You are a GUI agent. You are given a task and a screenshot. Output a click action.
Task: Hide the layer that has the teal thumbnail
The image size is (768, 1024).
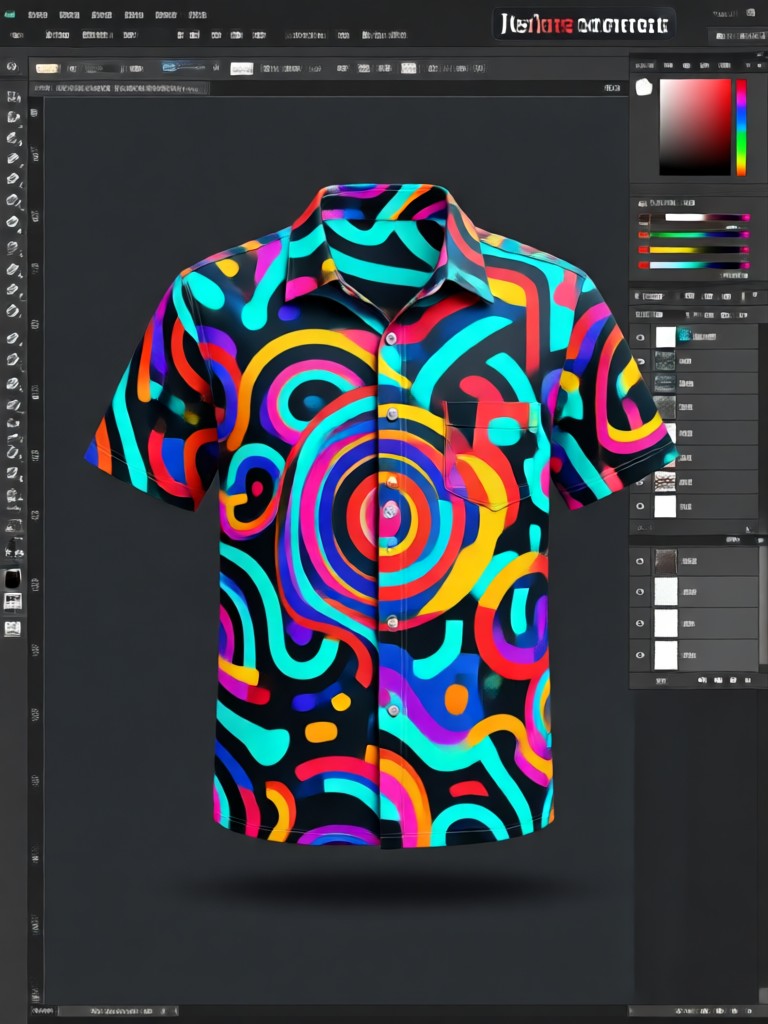pyautogui.click(x=641, y=337)
